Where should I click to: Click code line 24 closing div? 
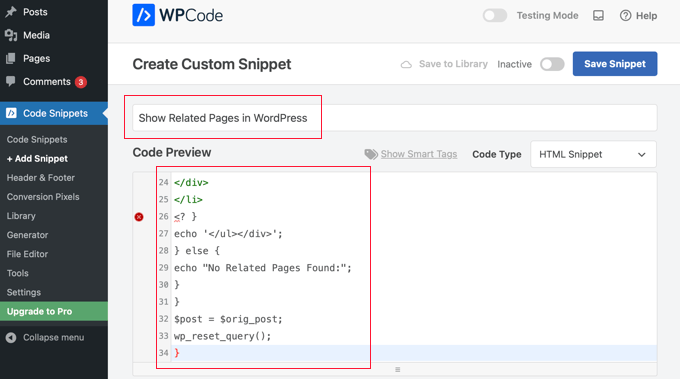click(191, 183)
